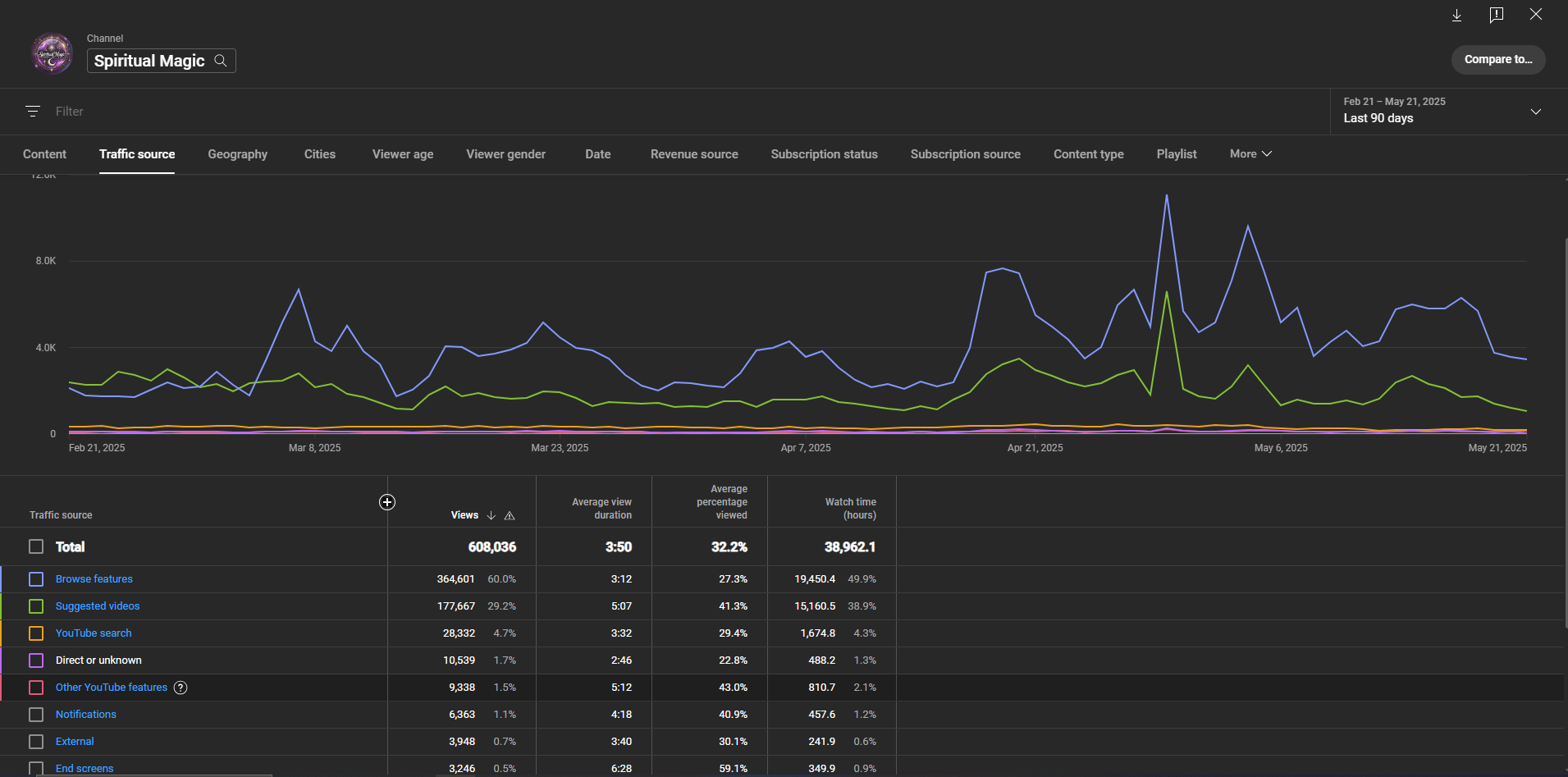Open End screens traffic source link
This screenshot has height=777, width=1568.
click(x=85, y=769)
